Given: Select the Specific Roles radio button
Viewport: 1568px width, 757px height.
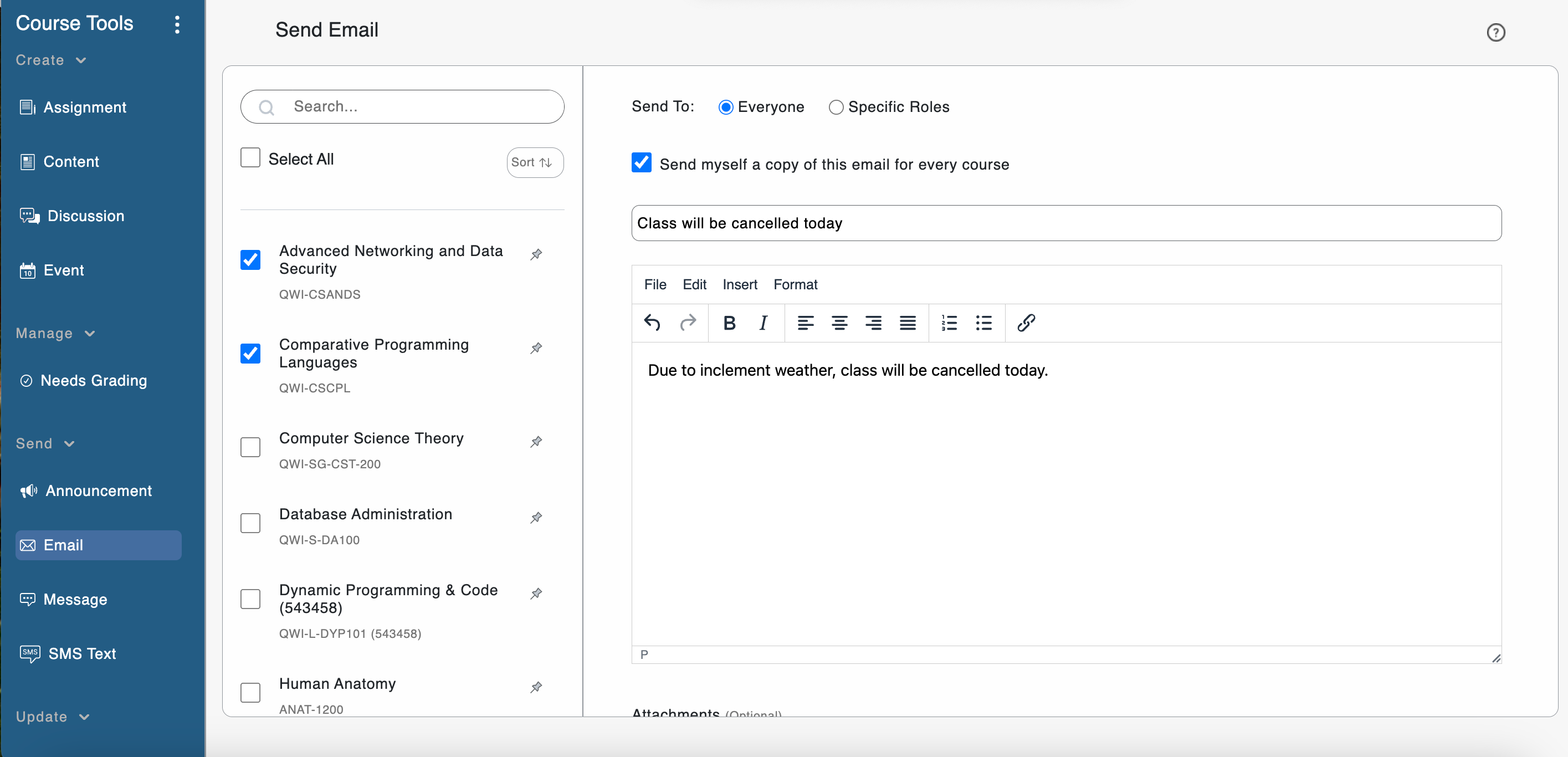Looking at the screenshot, I should (836, 108).
